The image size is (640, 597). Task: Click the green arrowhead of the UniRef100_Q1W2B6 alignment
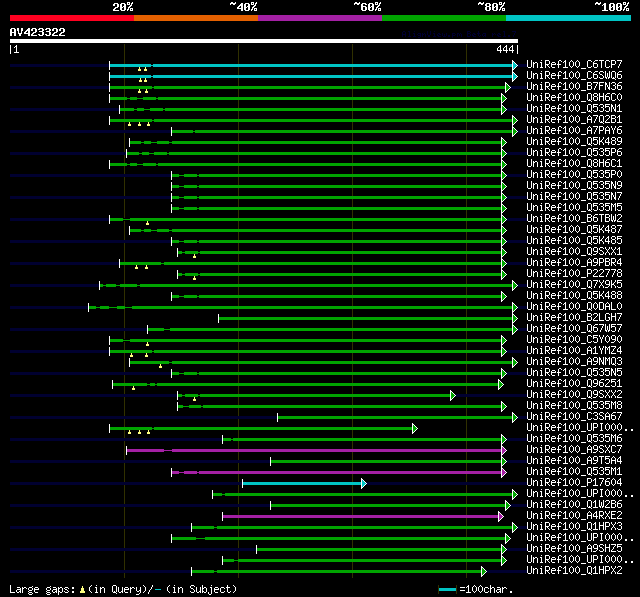pyautogui.click(x=508, y=506)
